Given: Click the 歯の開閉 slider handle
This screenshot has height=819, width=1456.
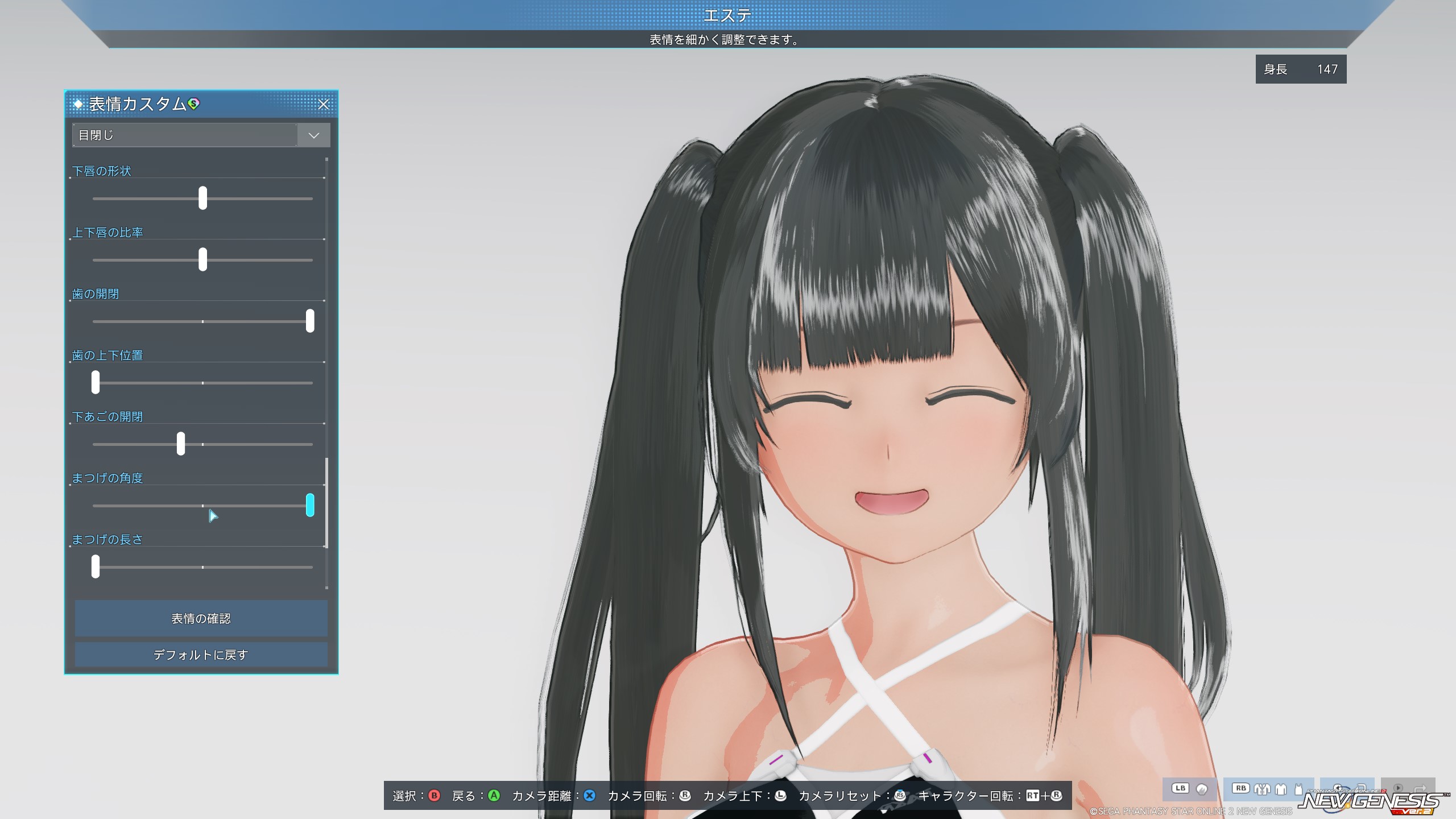Looking at the screenshot, I should pyautogui.click(x=310, y=321).
